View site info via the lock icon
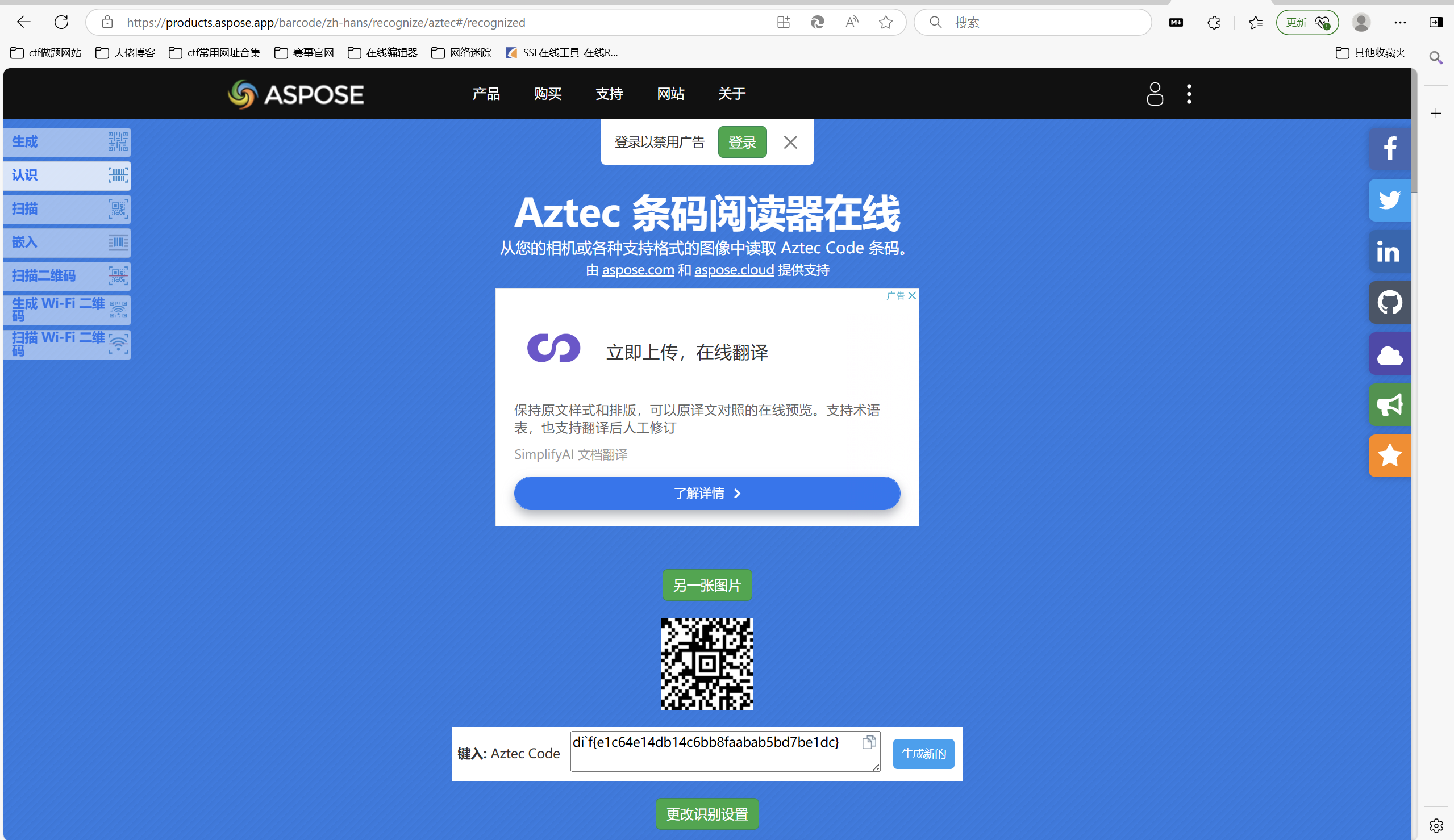1454x840 pixels. coord(107,23)
